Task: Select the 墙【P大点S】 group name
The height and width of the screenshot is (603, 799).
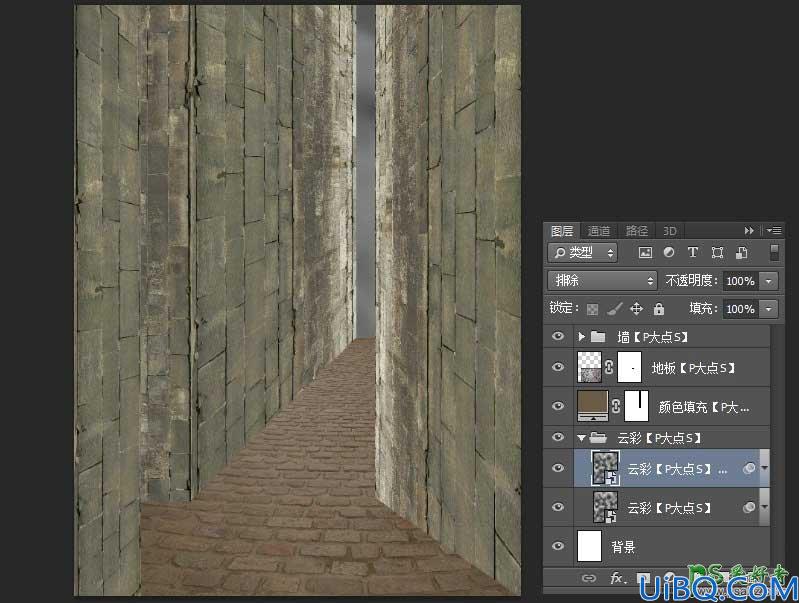Action: click(653, 337)
